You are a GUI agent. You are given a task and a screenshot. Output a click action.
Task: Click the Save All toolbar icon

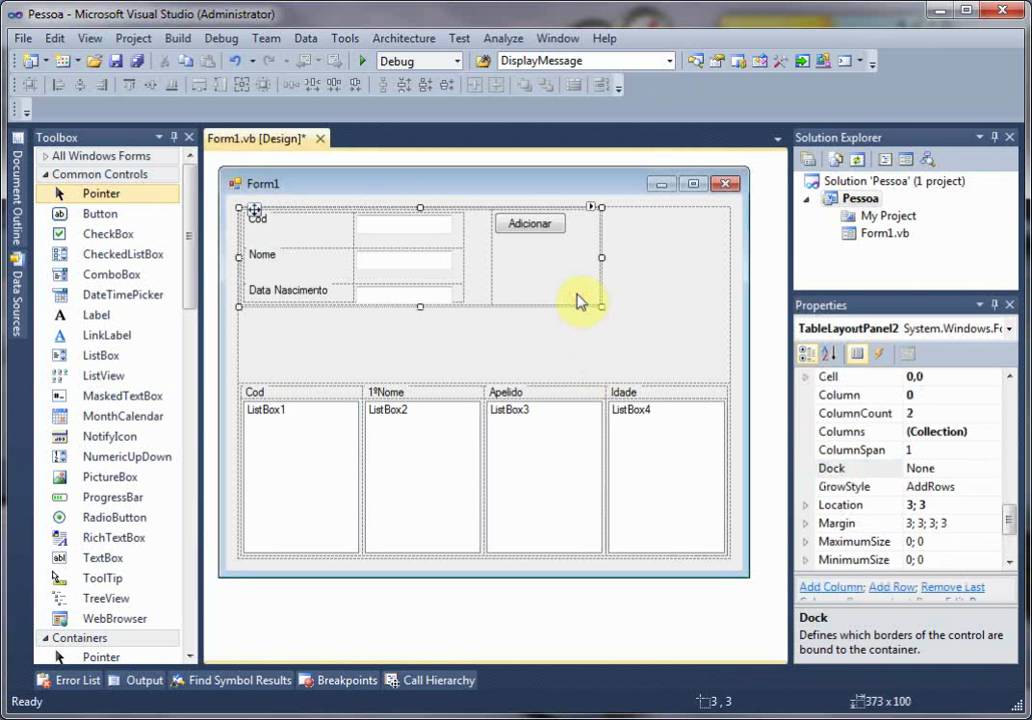tap(137, 61)
